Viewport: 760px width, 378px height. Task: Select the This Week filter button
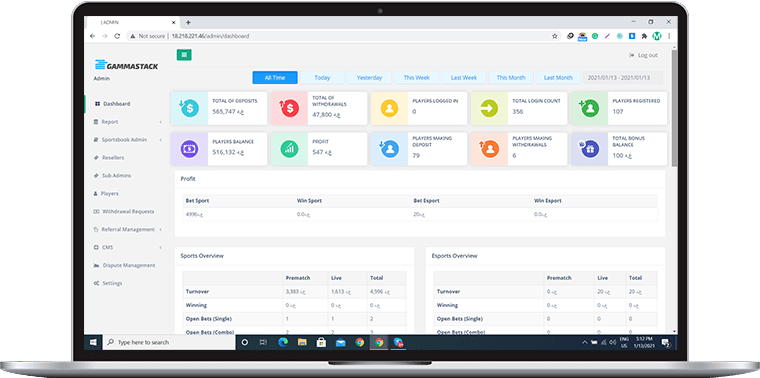coord(416,78)
